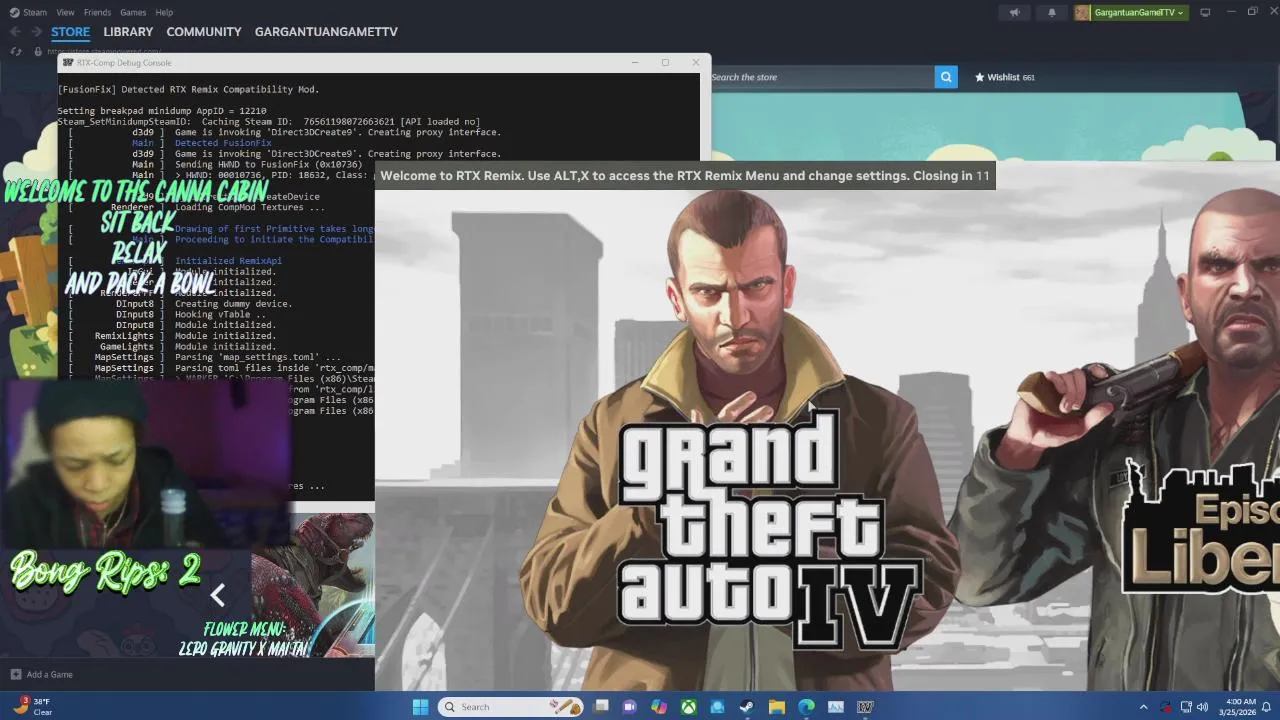Open the Teams chat taskbar icon

[630, 707]
